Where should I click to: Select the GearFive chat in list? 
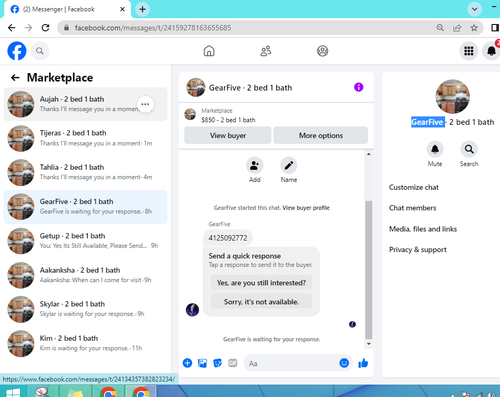pyautogui.click(x=85, y=207)
